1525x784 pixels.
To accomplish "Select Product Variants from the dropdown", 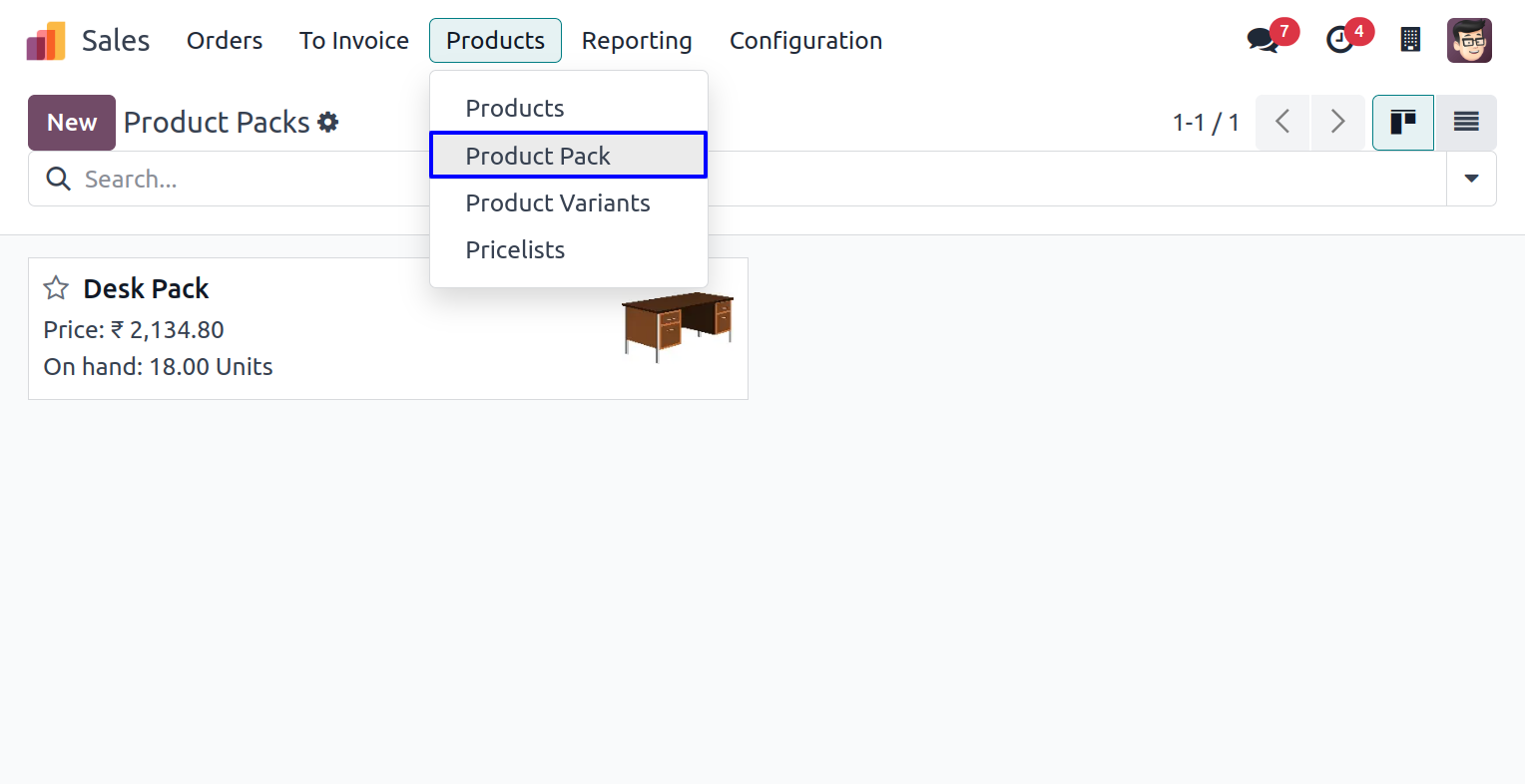I will pyautogui.click(x=558, y=202).
